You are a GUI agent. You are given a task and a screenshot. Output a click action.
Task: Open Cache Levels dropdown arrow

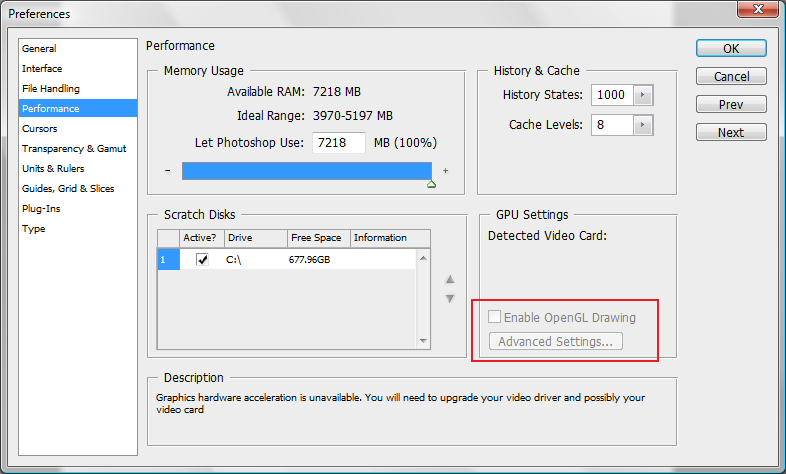643,125
